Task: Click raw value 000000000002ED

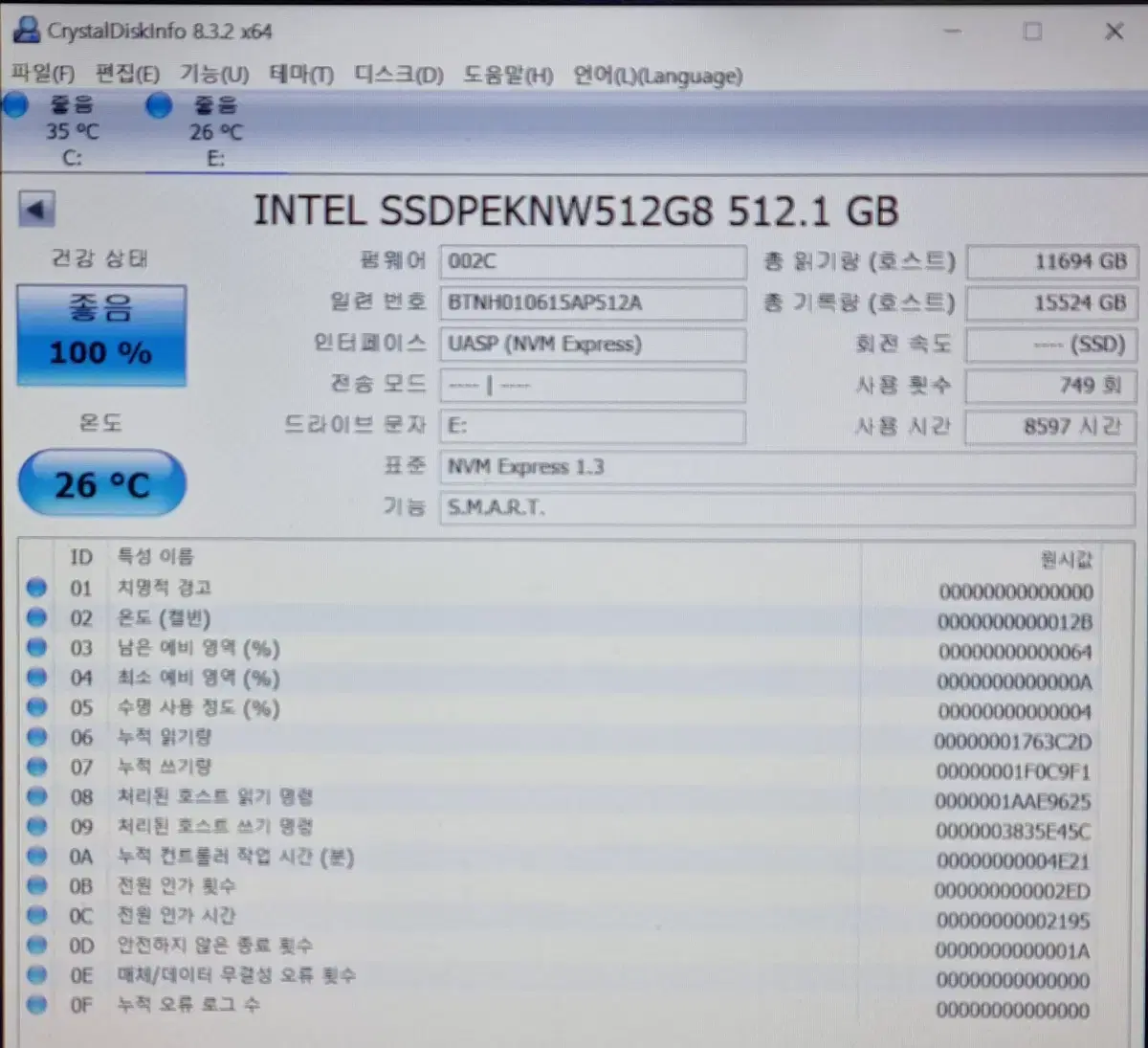Action: (1013, 891)
